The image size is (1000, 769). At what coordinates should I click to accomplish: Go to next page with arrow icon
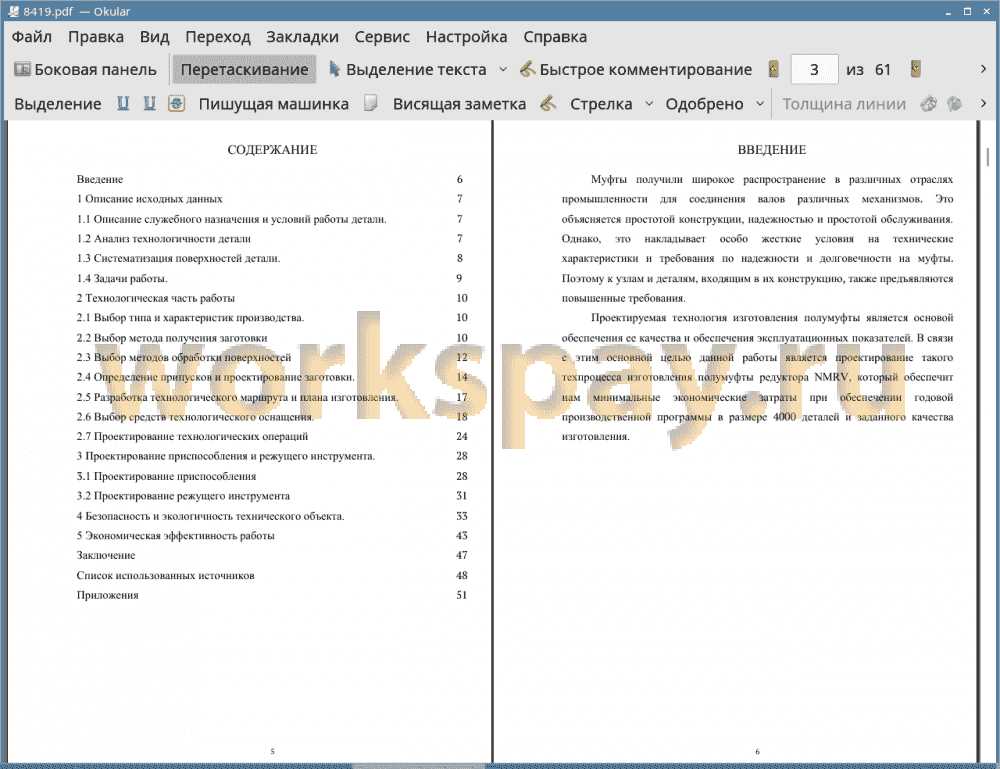[916, 70]
